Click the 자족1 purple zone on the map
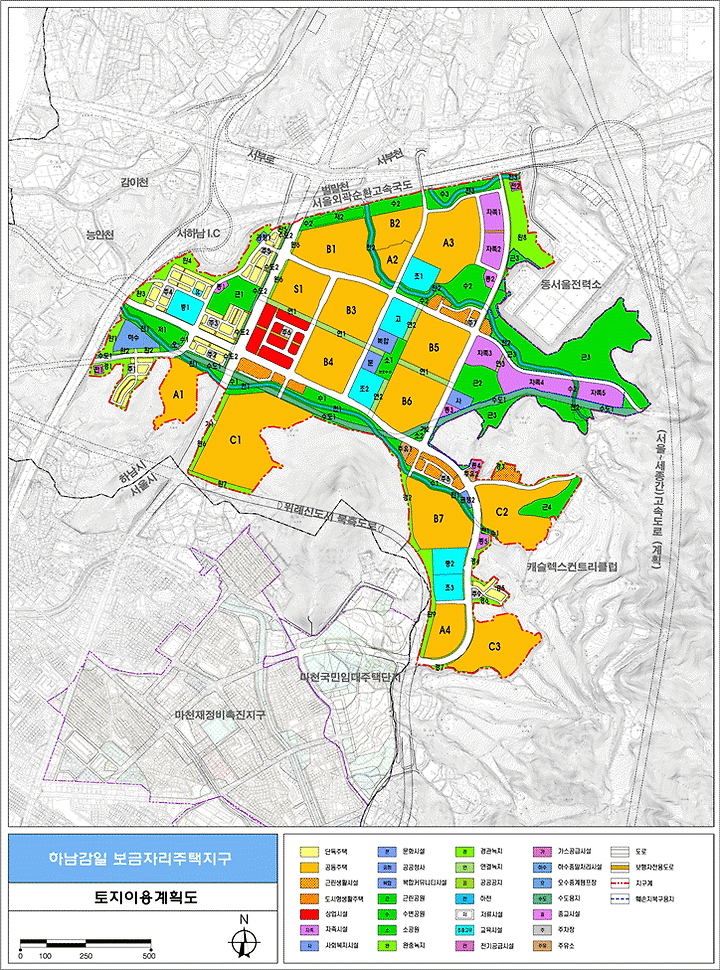The height and width of the screenshot is (970, 720). [493, 212]
